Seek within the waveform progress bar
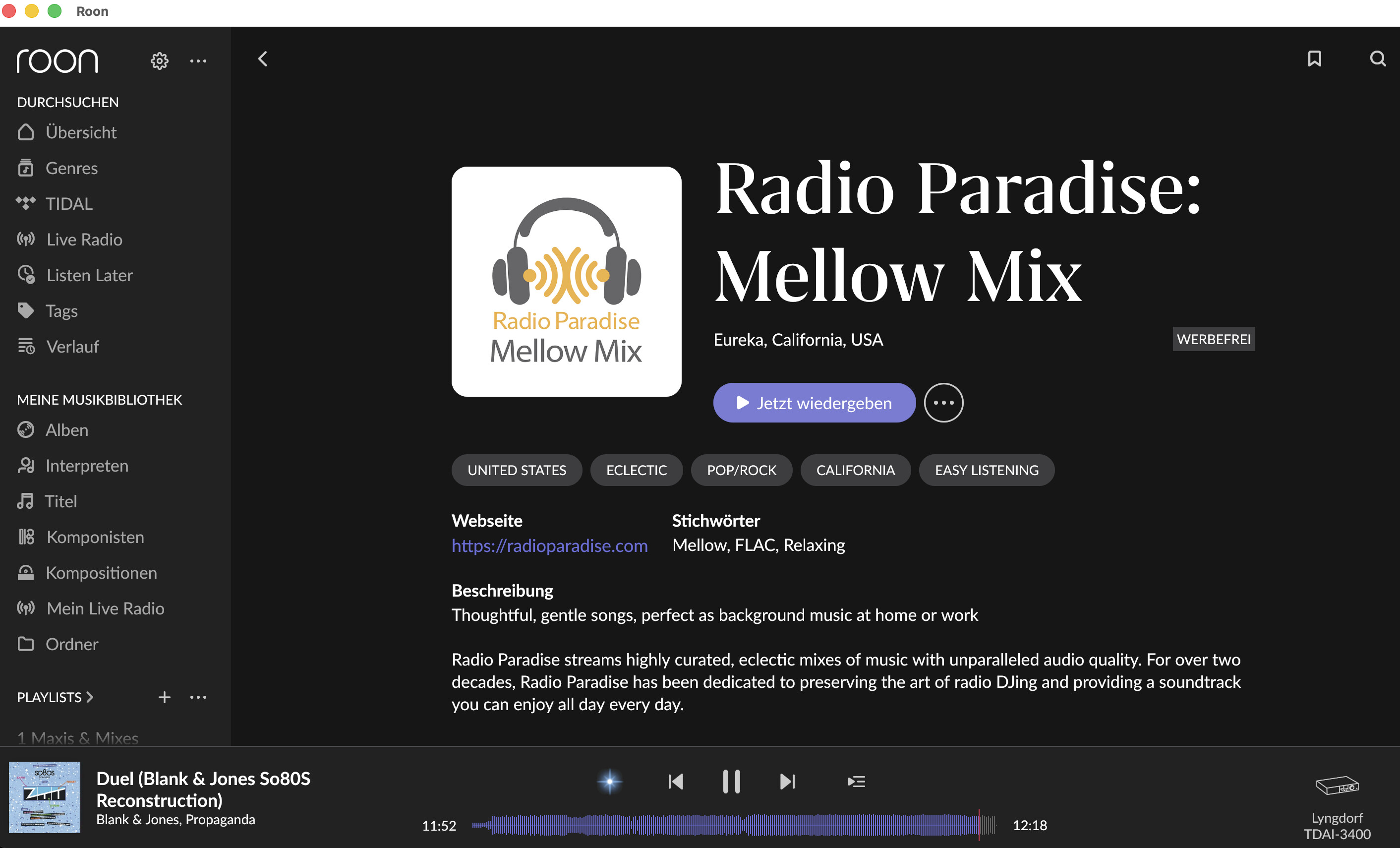The image size is (1400, 848). [x=733, y=825]
